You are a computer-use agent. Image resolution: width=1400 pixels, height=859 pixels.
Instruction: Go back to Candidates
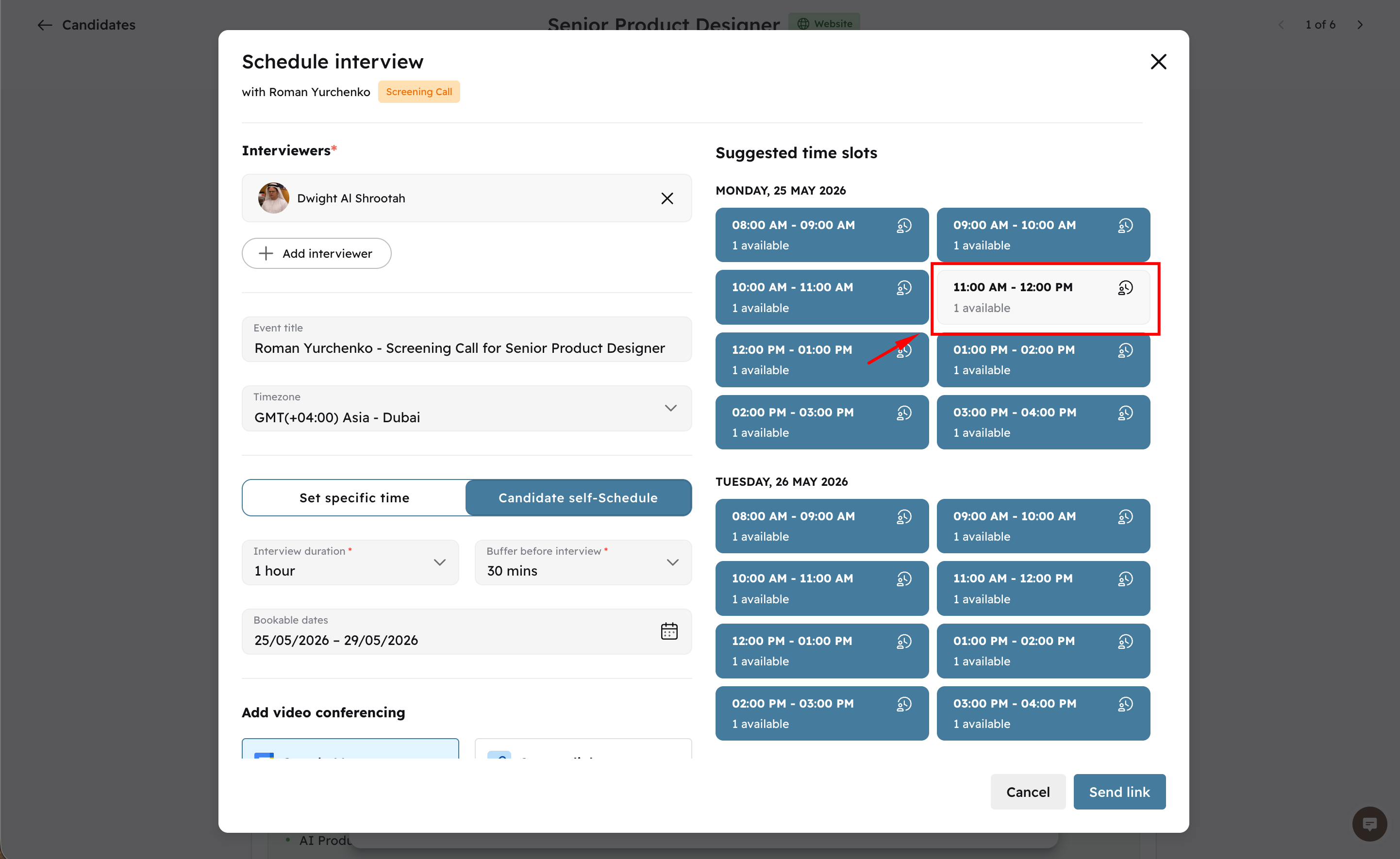86,24
